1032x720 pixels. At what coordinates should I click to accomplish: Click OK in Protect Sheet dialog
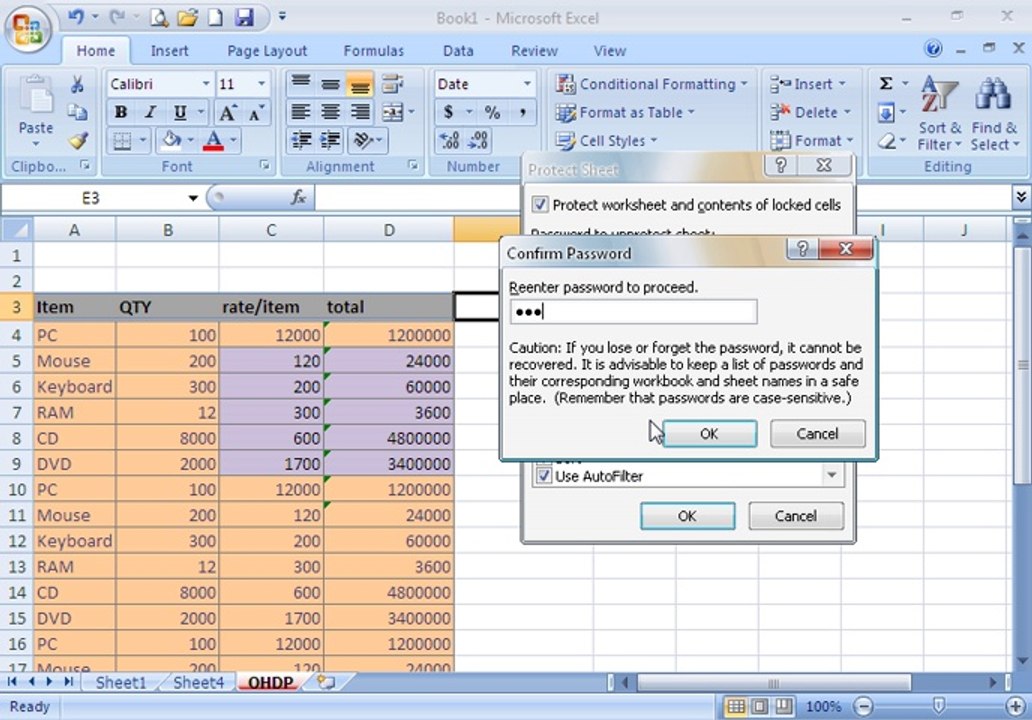[x=687, y=516]
